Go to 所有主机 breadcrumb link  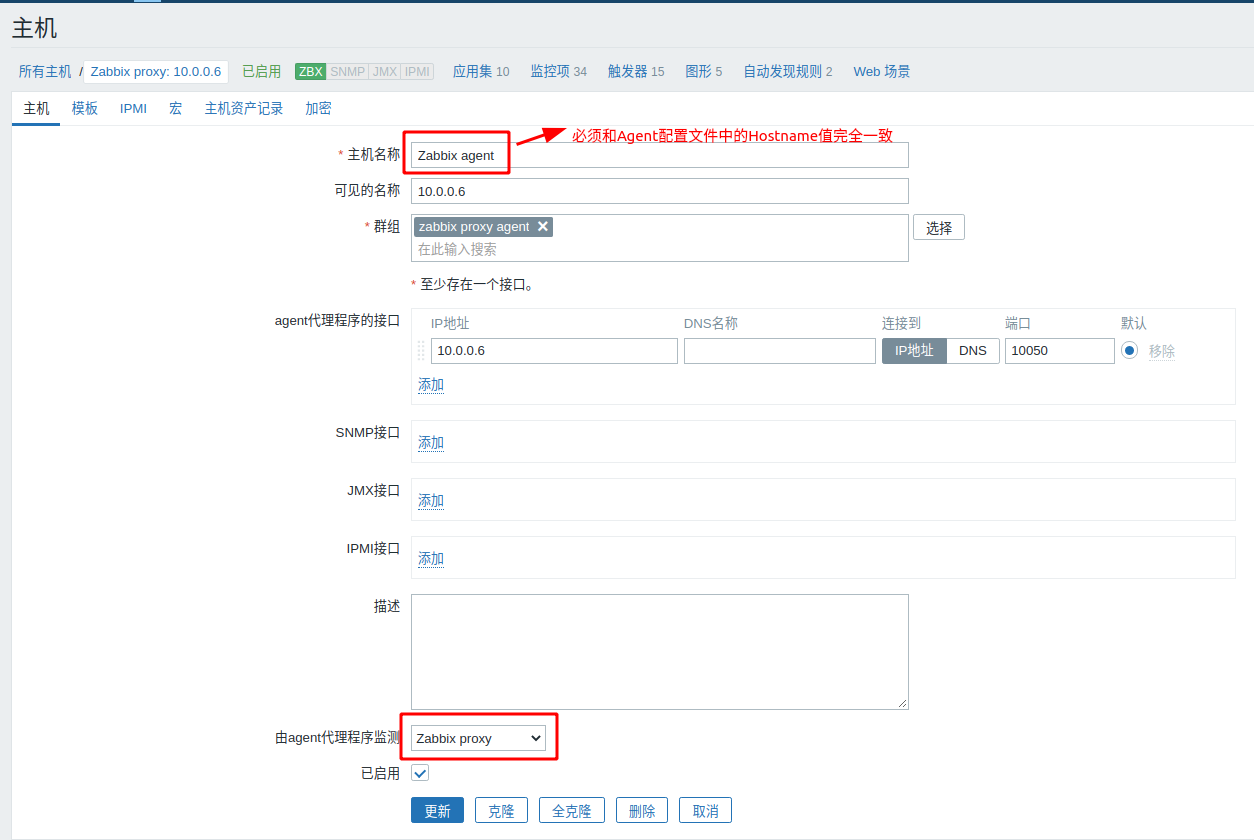45,72
